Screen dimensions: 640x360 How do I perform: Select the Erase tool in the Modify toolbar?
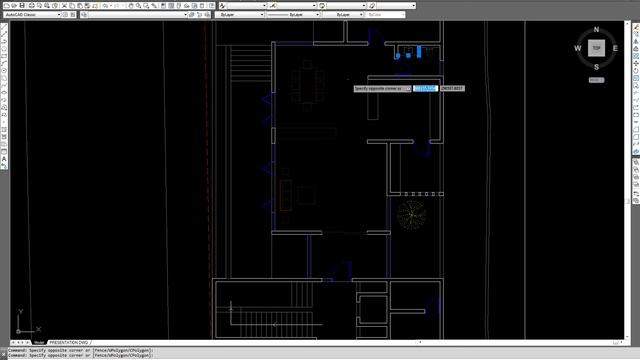[636, 28]
